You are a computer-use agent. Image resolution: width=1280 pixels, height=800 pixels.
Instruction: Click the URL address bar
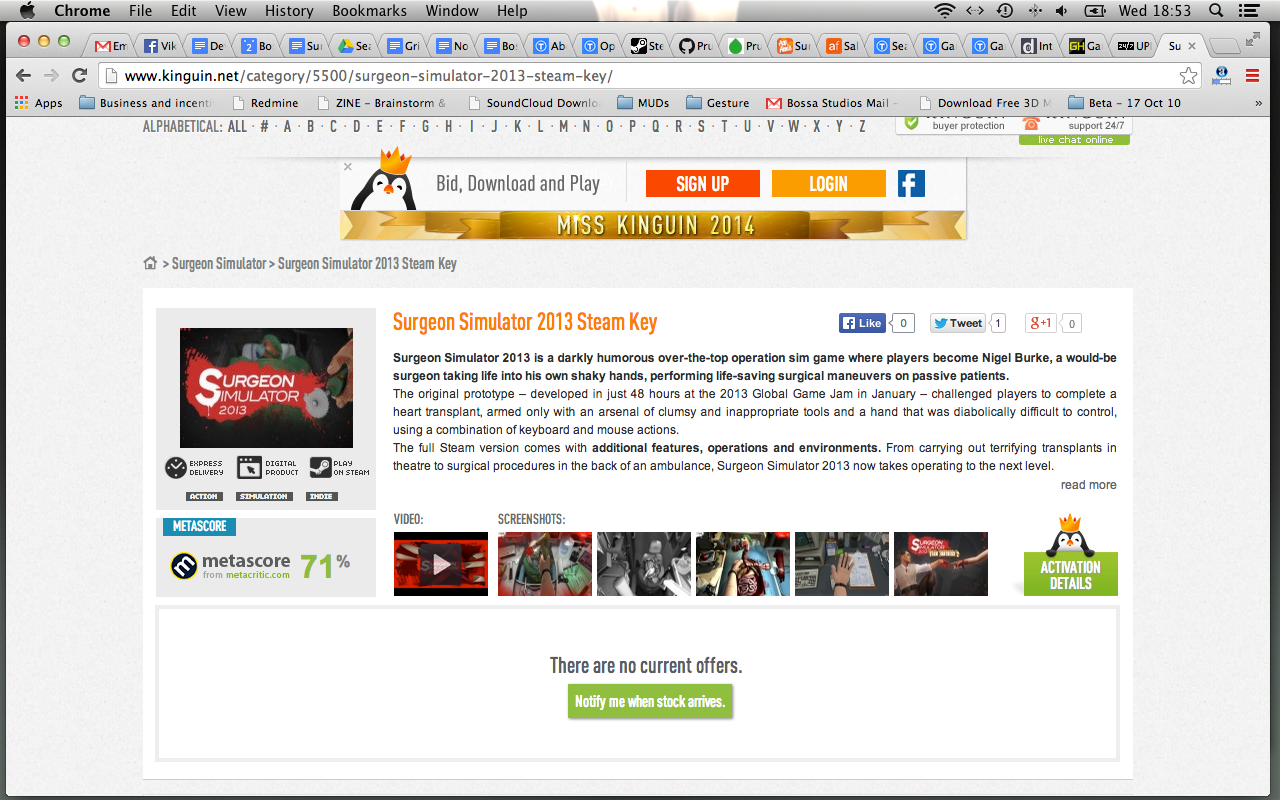pos(640,76)
